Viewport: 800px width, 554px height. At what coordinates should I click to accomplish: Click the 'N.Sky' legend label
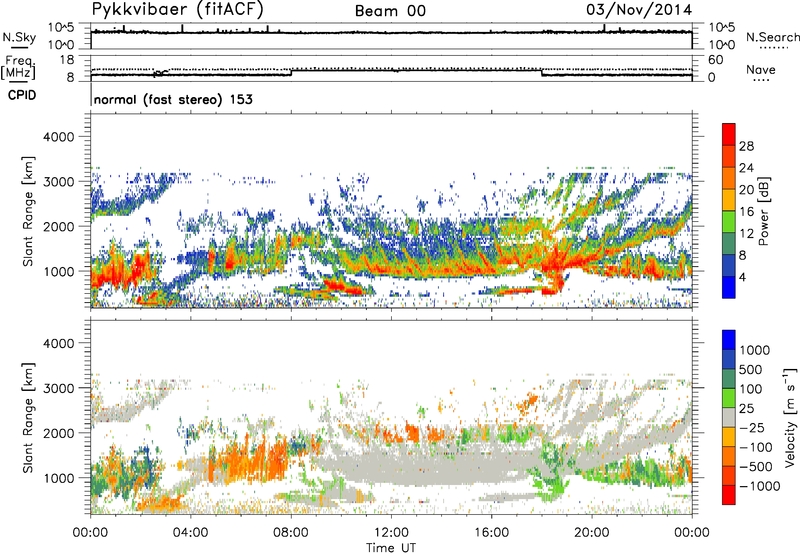click(19, 37)
